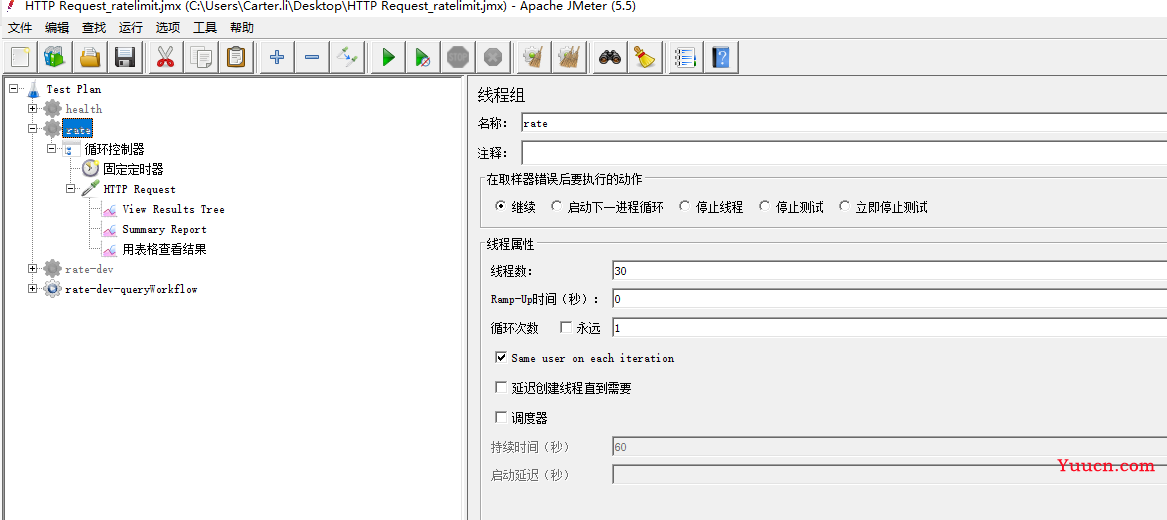The height and width of the screenshot is (520, 1167).
Task: Uncheck Same user on each iteration
Action: (501, 358)
